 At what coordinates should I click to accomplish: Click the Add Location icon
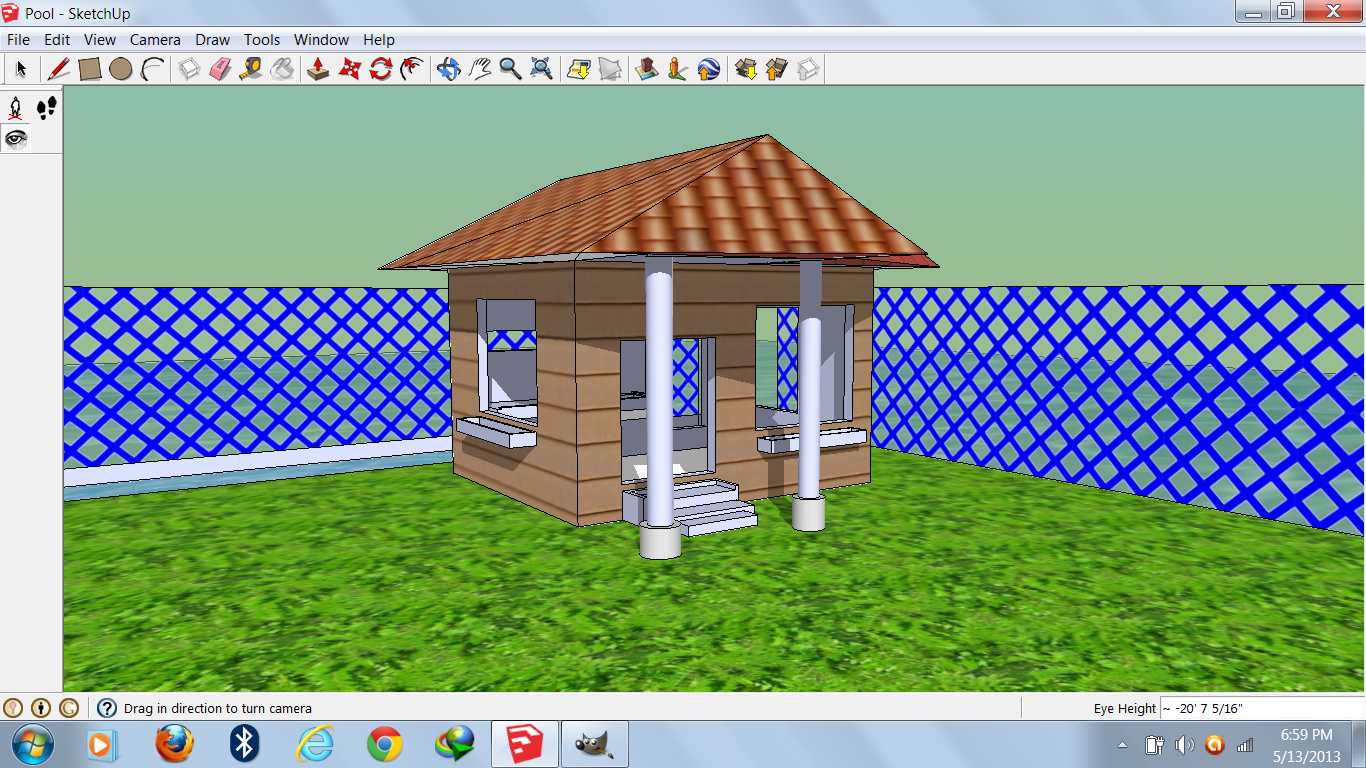tap(578, 69)
